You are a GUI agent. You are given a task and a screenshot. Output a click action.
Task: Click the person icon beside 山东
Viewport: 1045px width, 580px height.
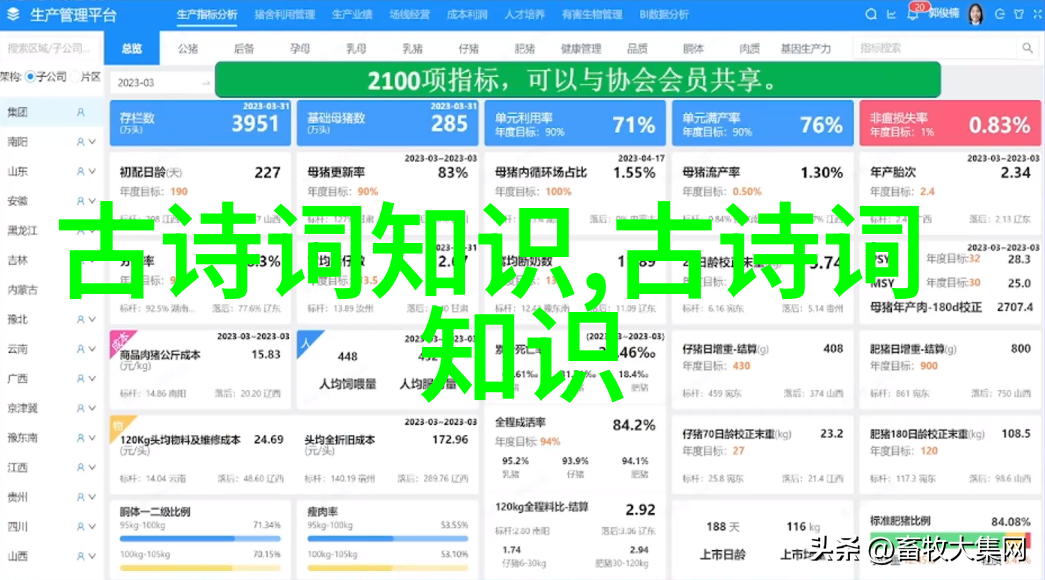(x=81, y=171)
